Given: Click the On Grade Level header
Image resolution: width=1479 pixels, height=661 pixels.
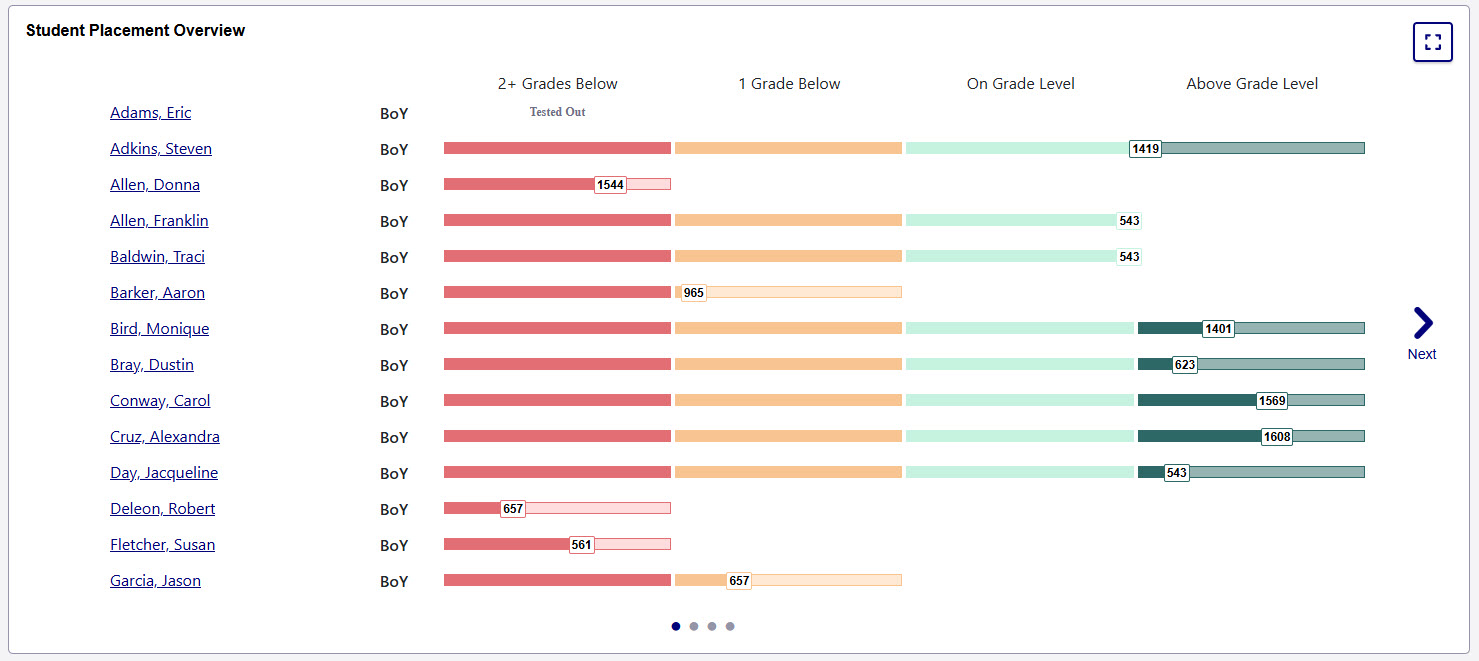Looking at the screenshot, I should click(1020, 84).
